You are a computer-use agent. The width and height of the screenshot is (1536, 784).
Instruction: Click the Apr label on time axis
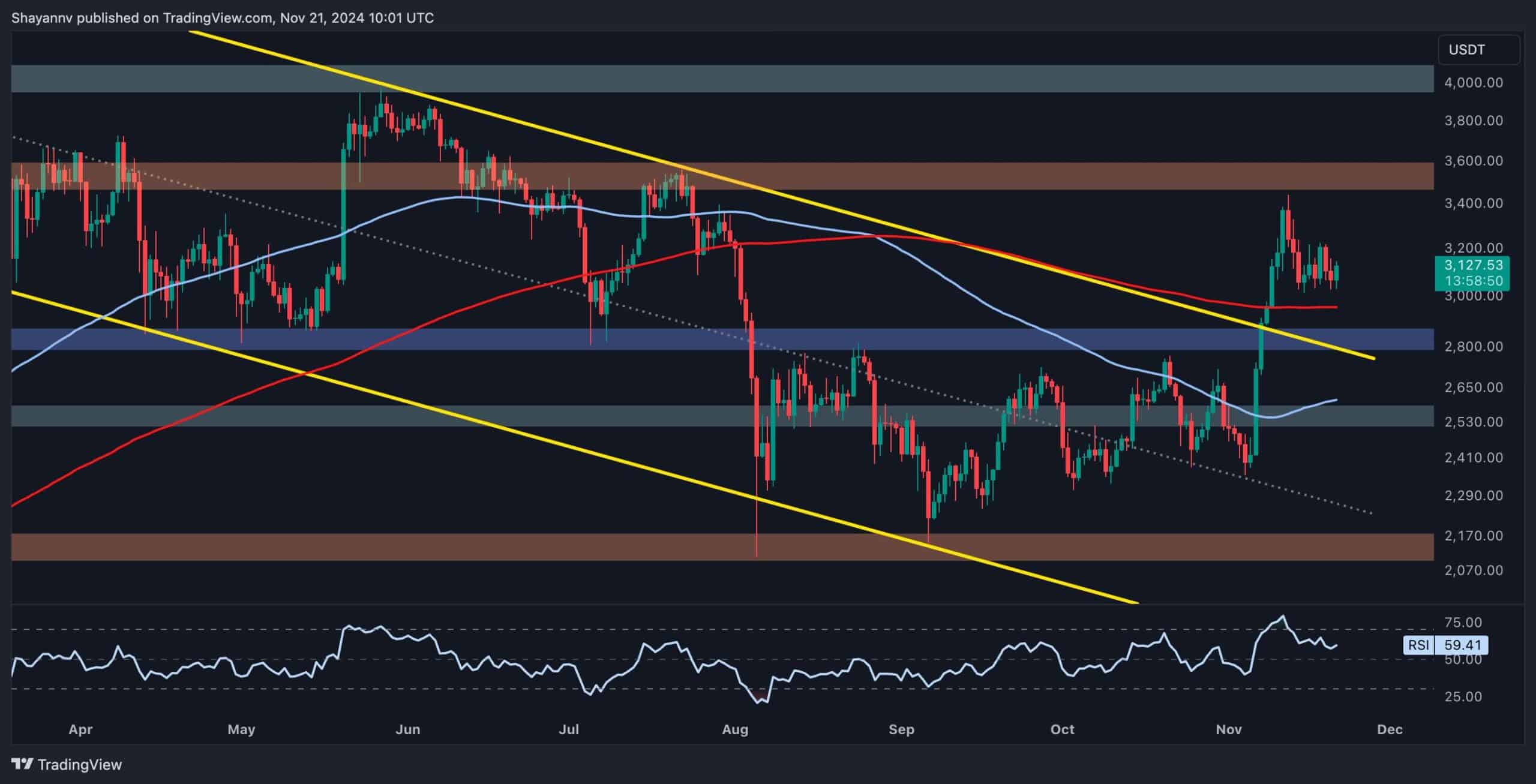point(80,729)
